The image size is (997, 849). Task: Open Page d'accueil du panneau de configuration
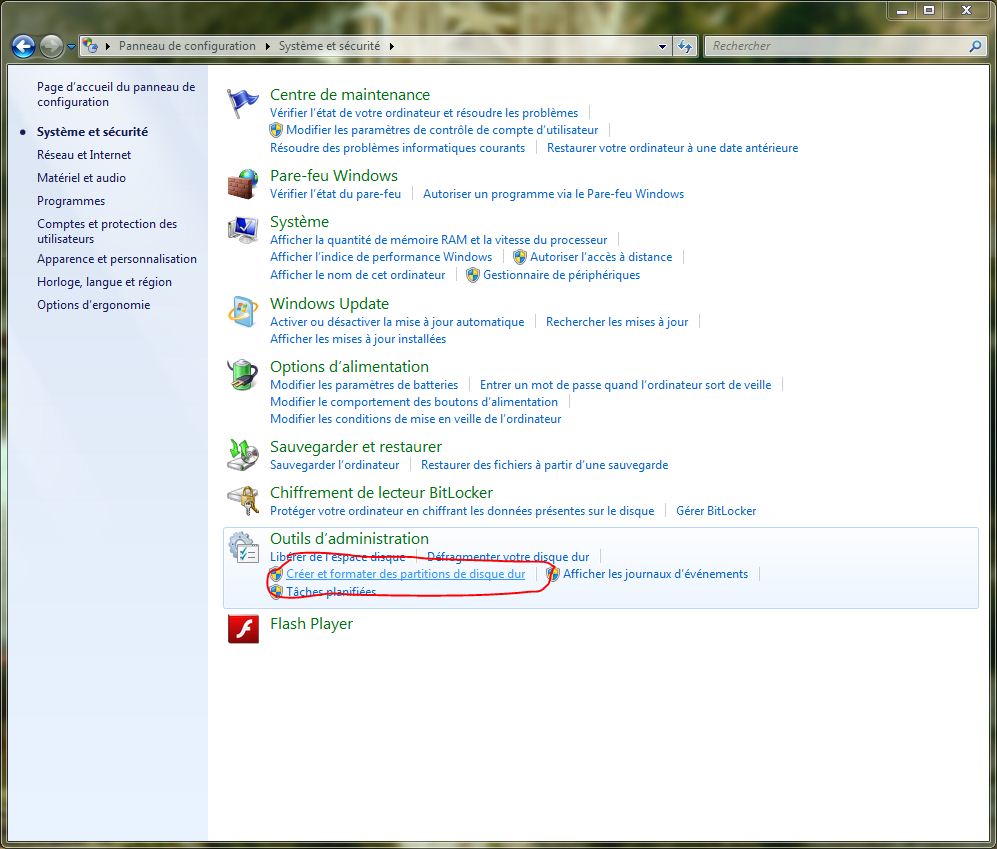pos(116,94)
